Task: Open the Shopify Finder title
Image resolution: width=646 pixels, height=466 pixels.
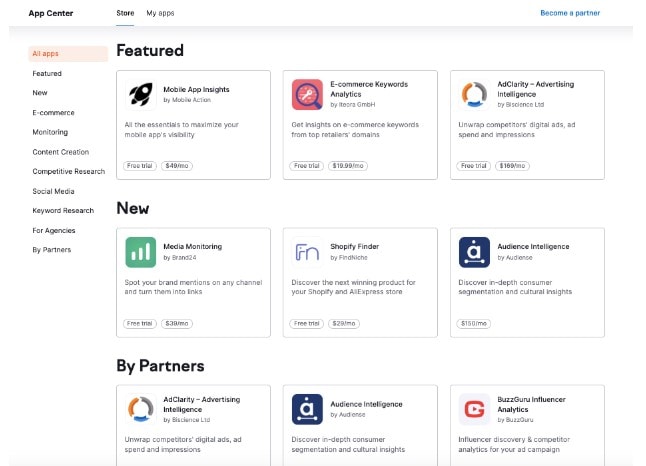Action: click(x=354, y=246)
